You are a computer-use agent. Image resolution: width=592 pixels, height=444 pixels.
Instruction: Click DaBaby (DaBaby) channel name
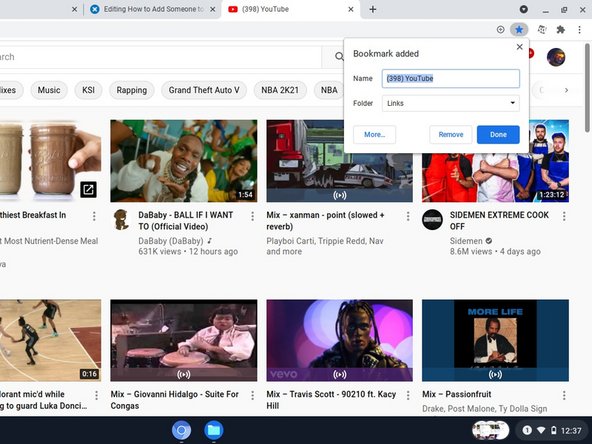point(171,241)
